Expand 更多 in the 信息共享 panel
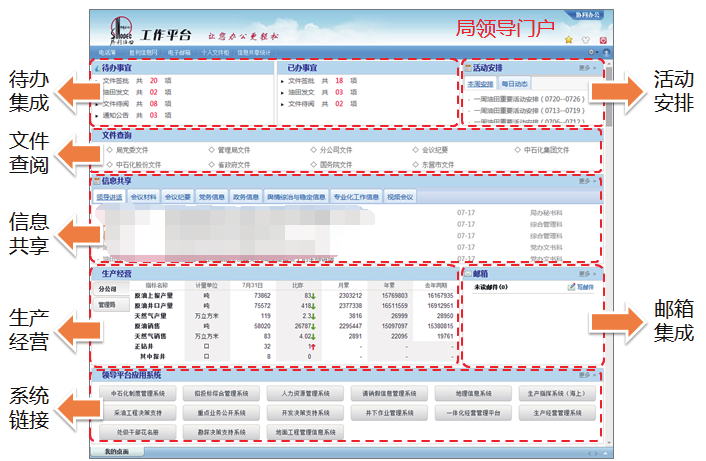The image size is (706, 461). pyautogui.click(x=587, y=181)
